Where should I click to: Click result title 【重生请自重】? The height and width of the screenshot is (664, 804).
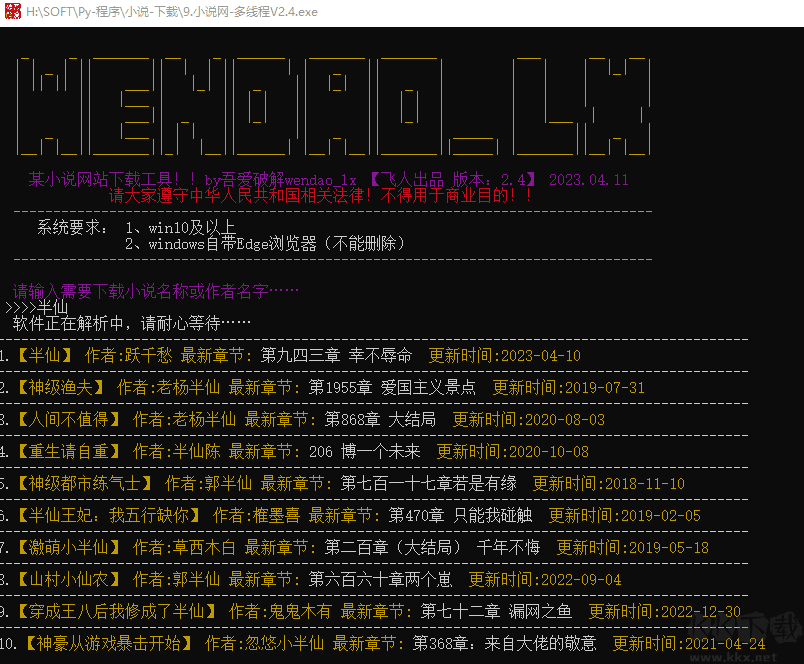click(x=69, y=451)
